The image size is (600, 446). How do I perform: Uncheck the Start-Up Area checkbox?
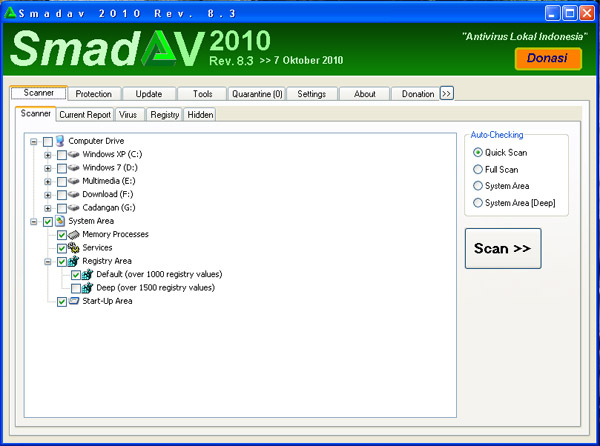[x=62, y=302]
